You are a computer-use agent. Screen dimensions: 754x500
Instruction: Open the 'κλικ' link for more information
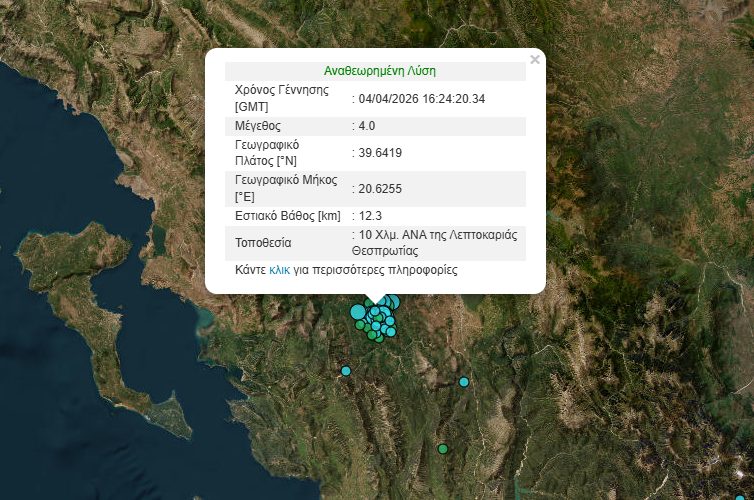click(279, 270)
